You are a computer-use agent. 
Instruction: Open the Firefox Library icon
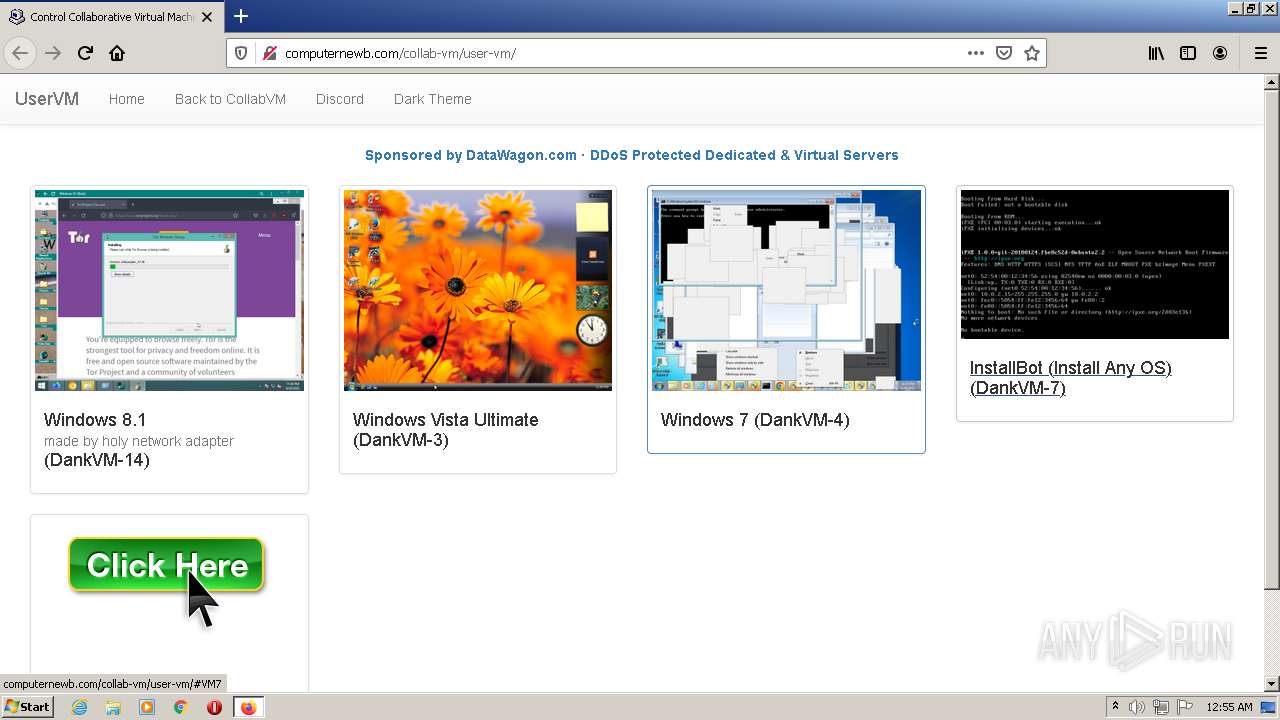click(x=1156, y=53)
